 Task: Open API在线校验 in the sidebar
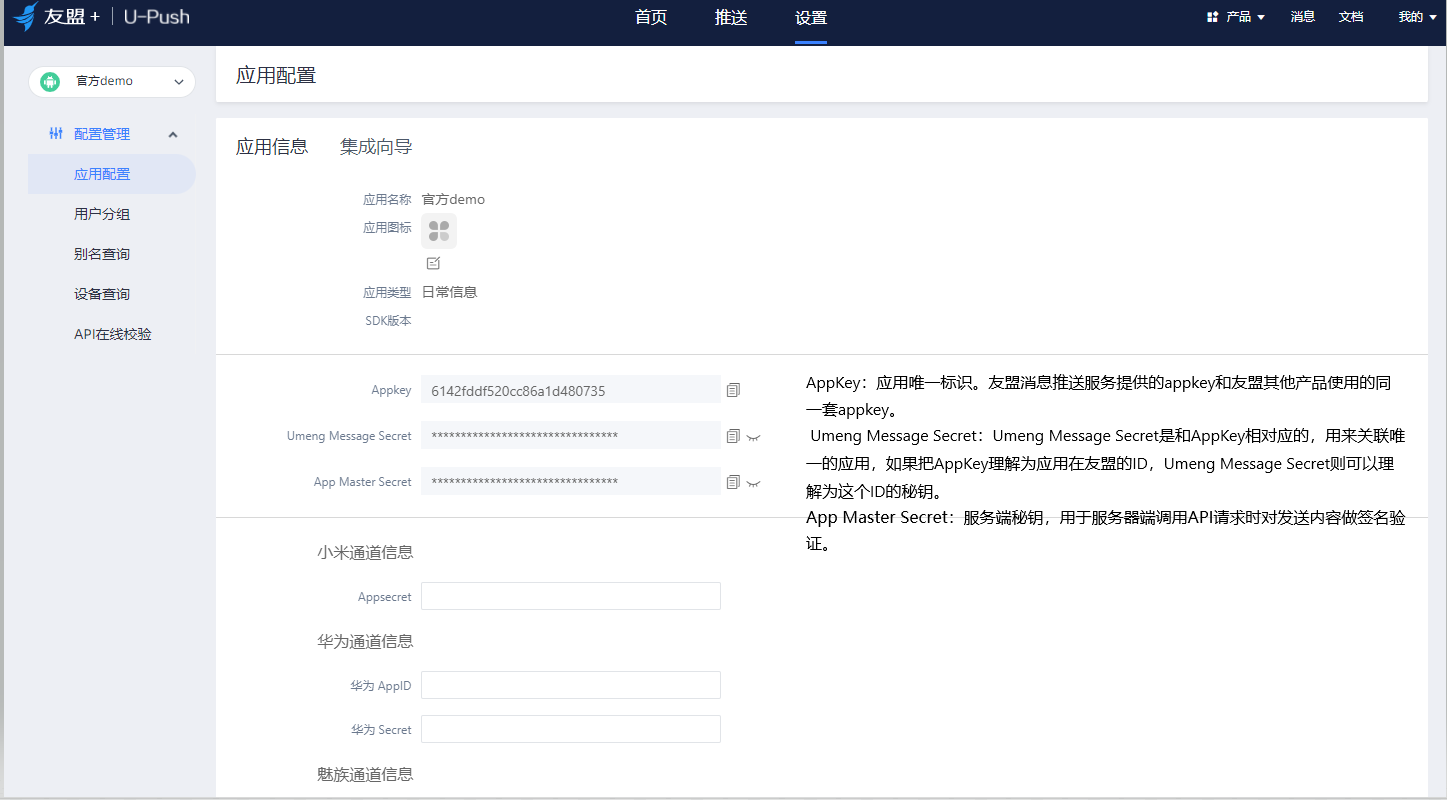coord(112,334)
